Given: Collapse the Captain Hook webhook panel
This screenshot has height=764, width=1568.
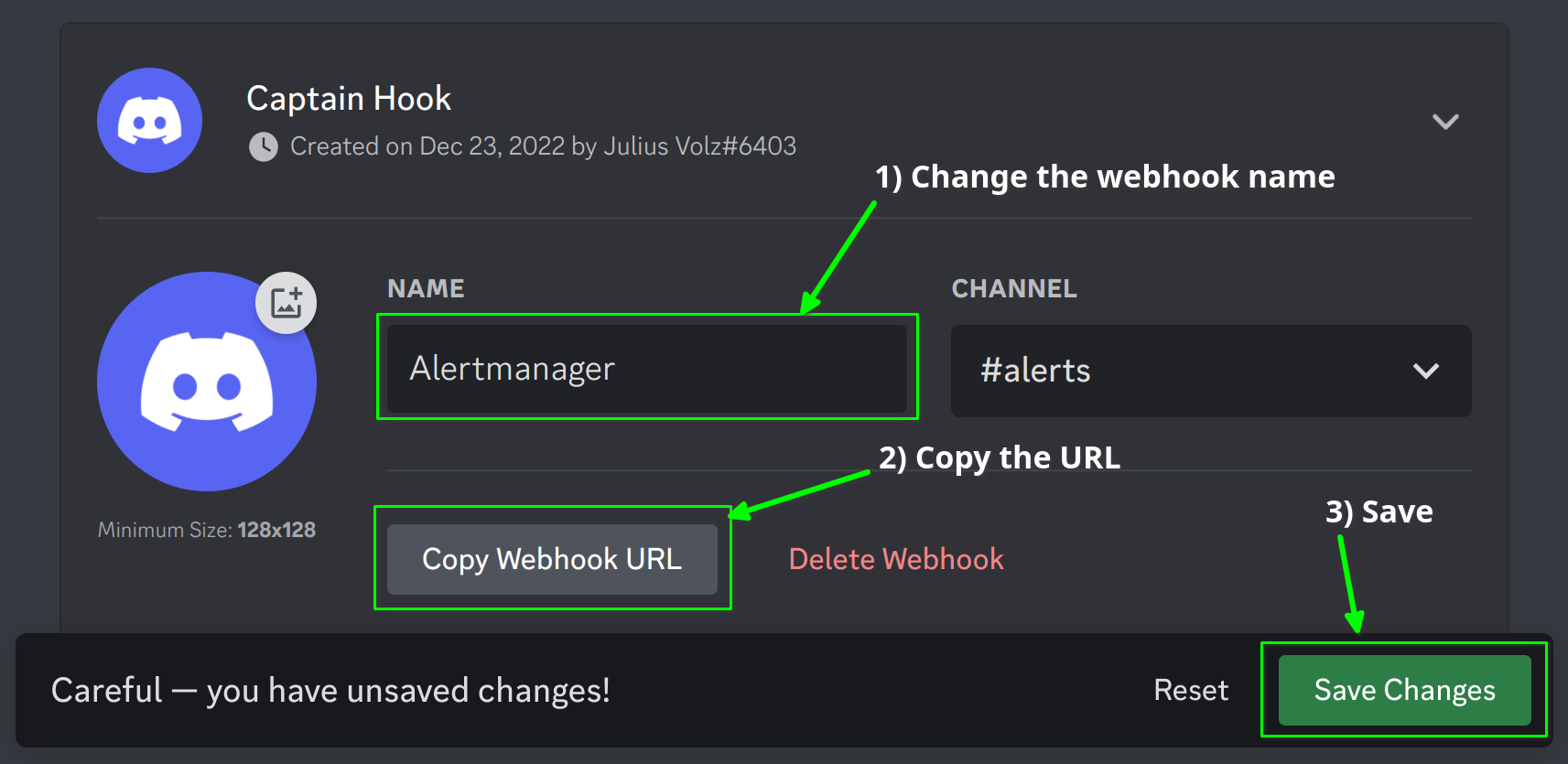Looking at the screenshot, I should pyautogui.click(x=1445, y=122).
